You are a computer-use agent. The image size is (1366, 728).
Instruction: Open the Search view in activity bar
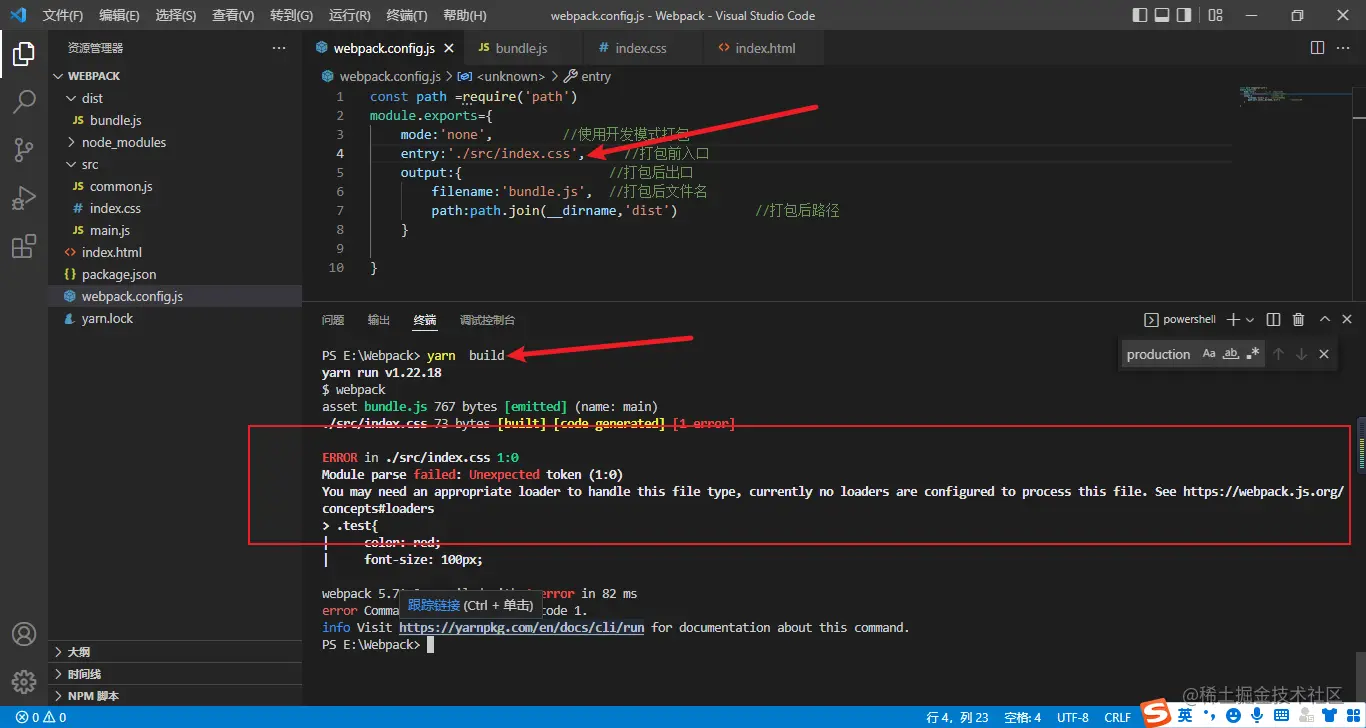click(x=24, y=101)
